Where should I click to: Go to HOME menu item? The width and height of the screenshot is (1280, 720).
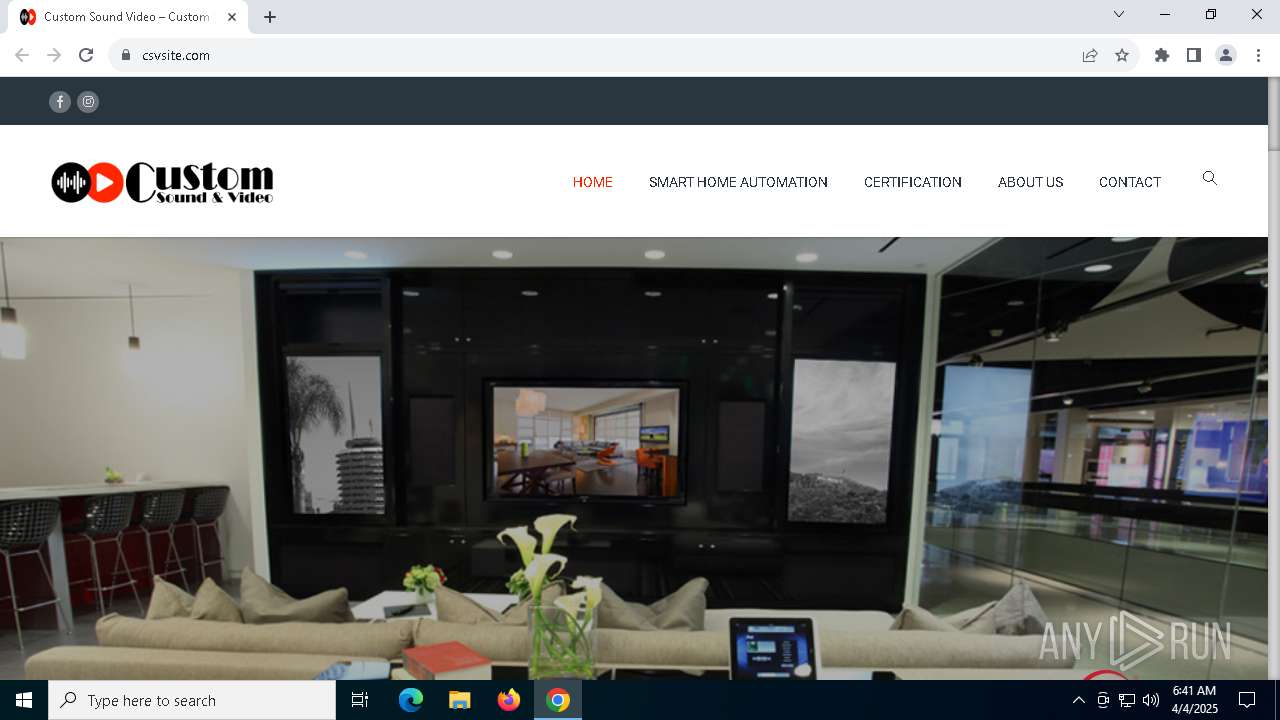[x=592, y=182]
